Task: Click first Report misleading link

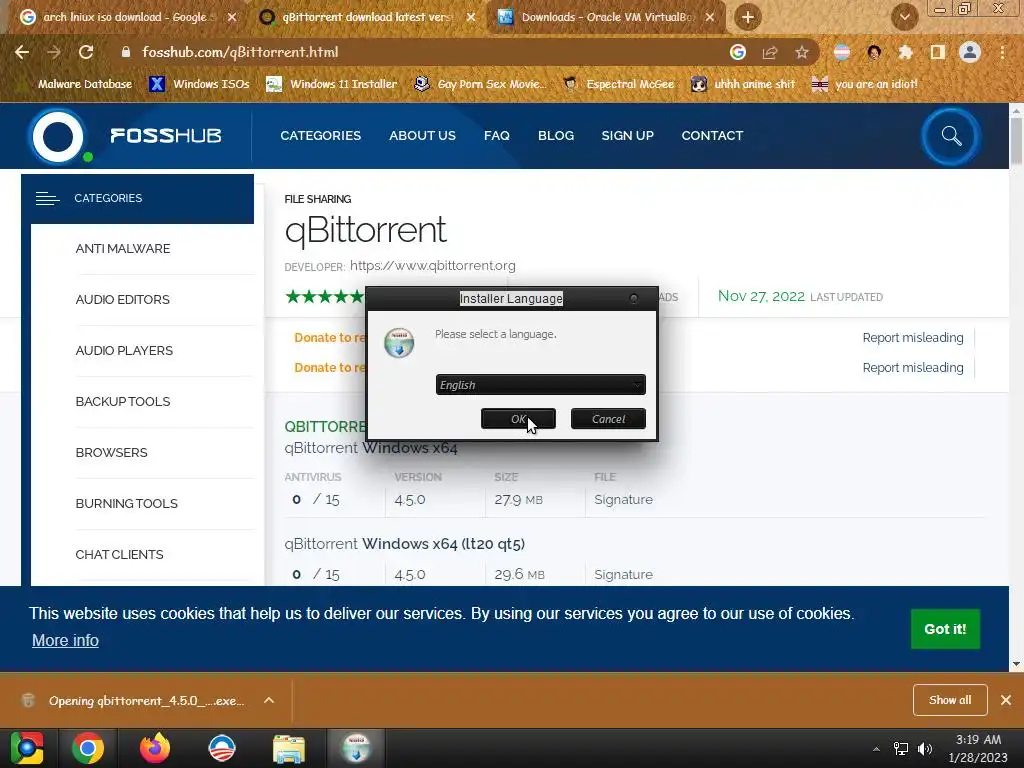Action: click(912, 338)
